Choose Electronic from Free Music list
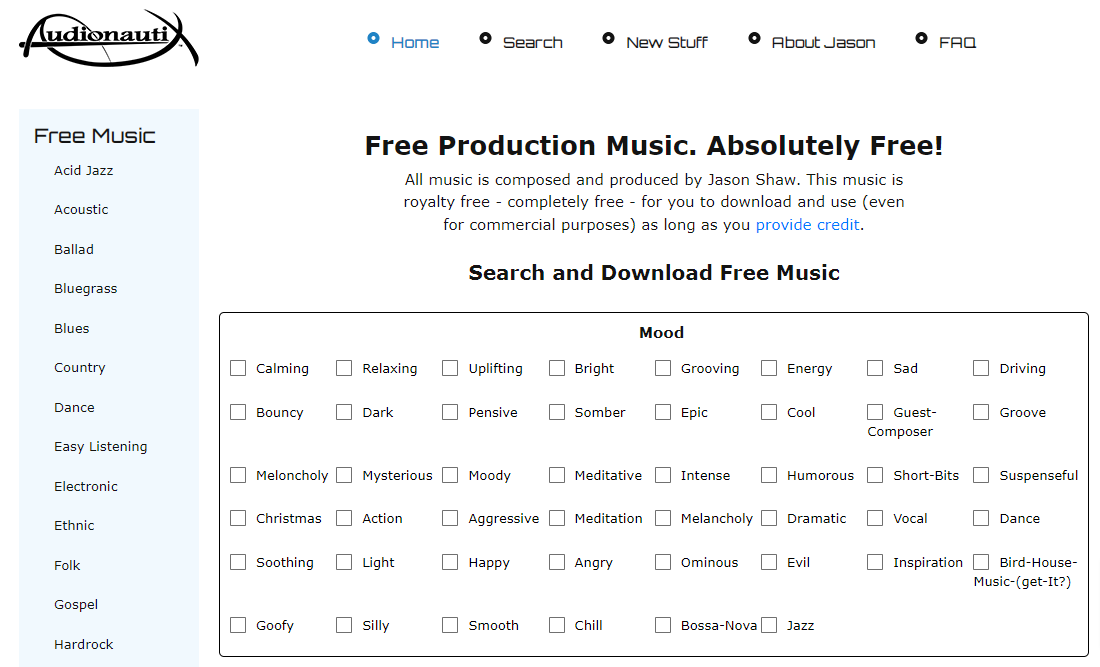1100x667 pixels. point(86,487)
